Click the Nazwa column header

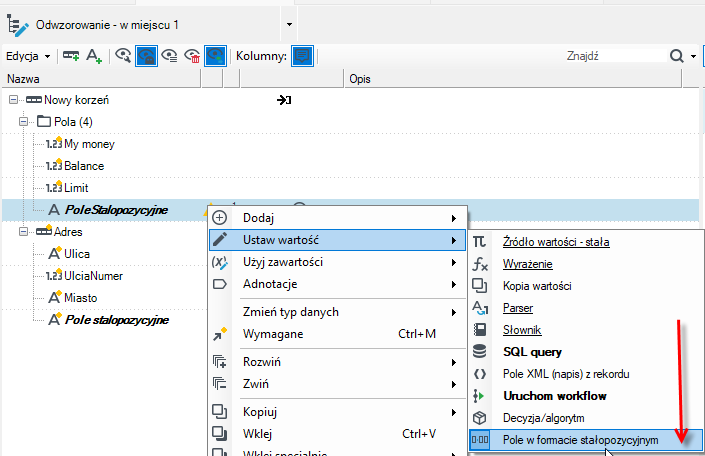pyautogui.click(x=101, y=79)
